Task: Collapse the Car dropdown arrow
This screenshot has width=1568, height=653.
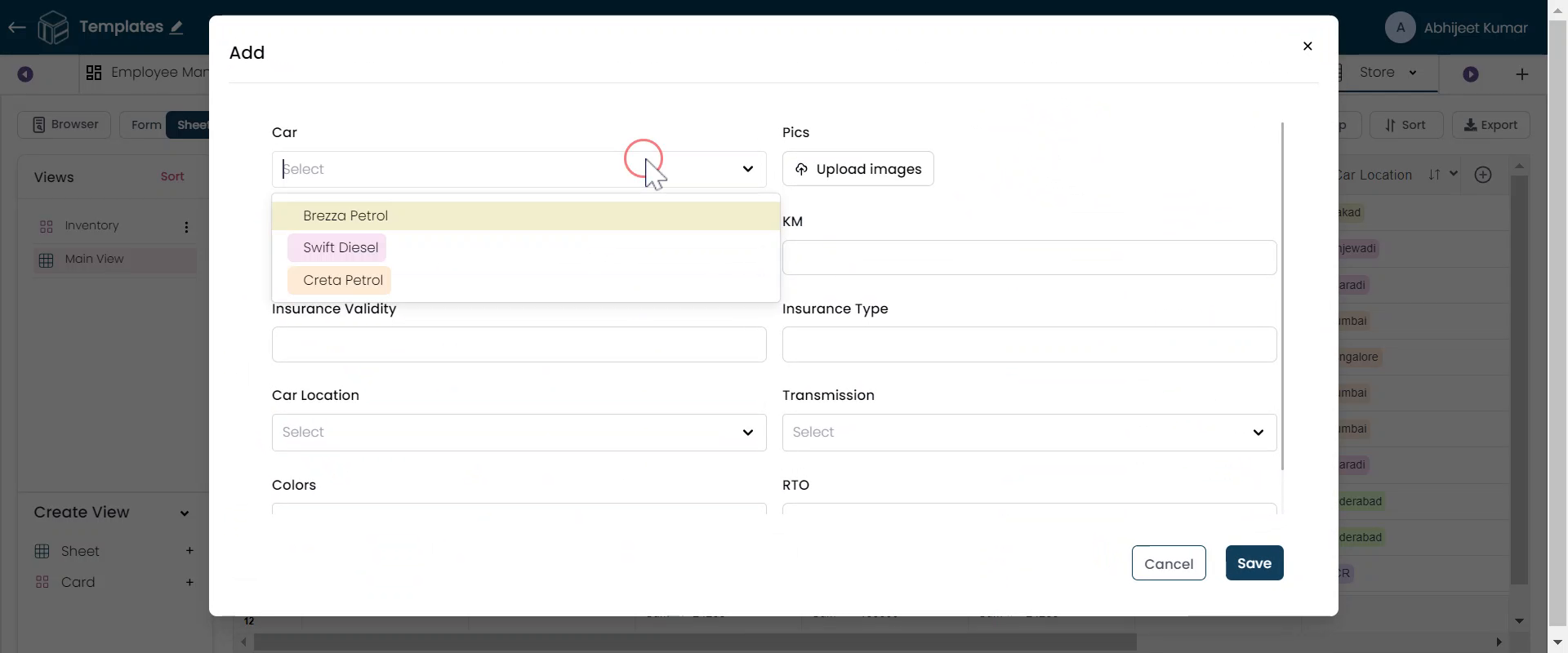Action: [x=747, y=170]
